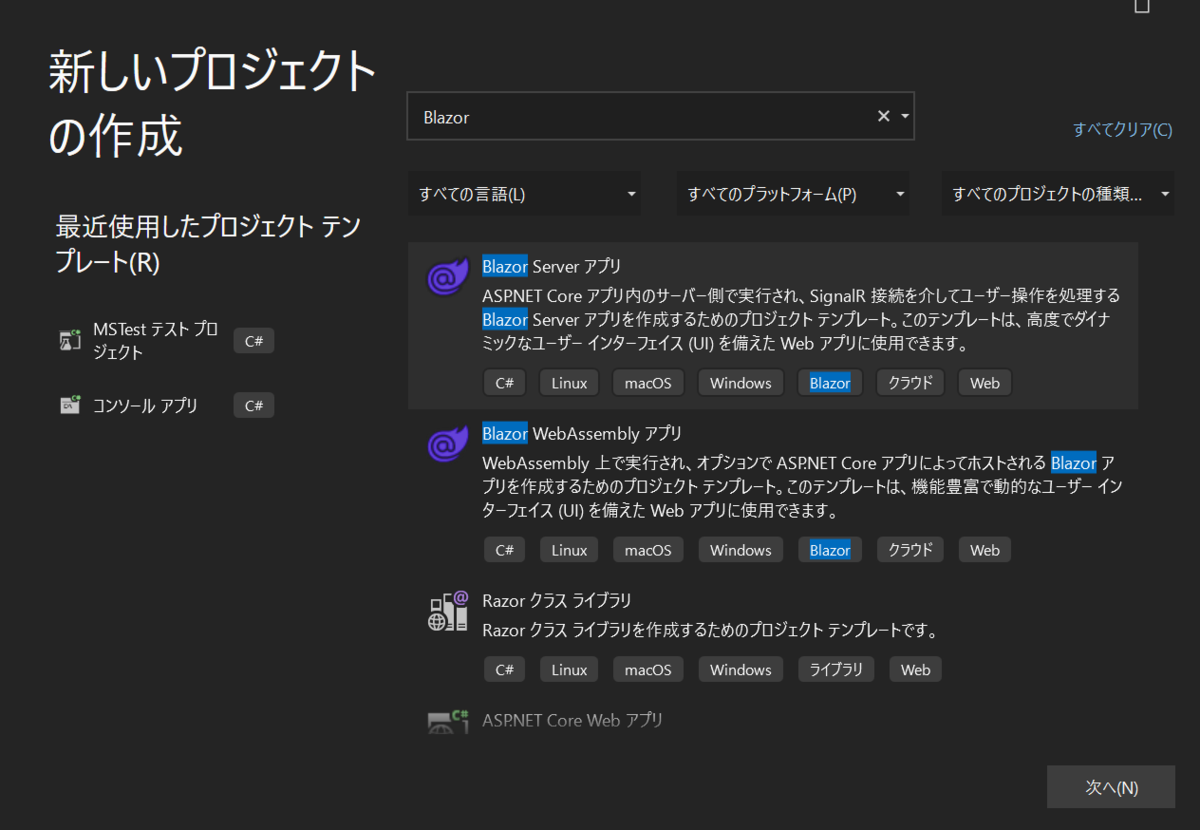The height and width of the screenshot is (830, 1200).
Task: Click the MSTest test project icon
Action: [x=70, y=341]
